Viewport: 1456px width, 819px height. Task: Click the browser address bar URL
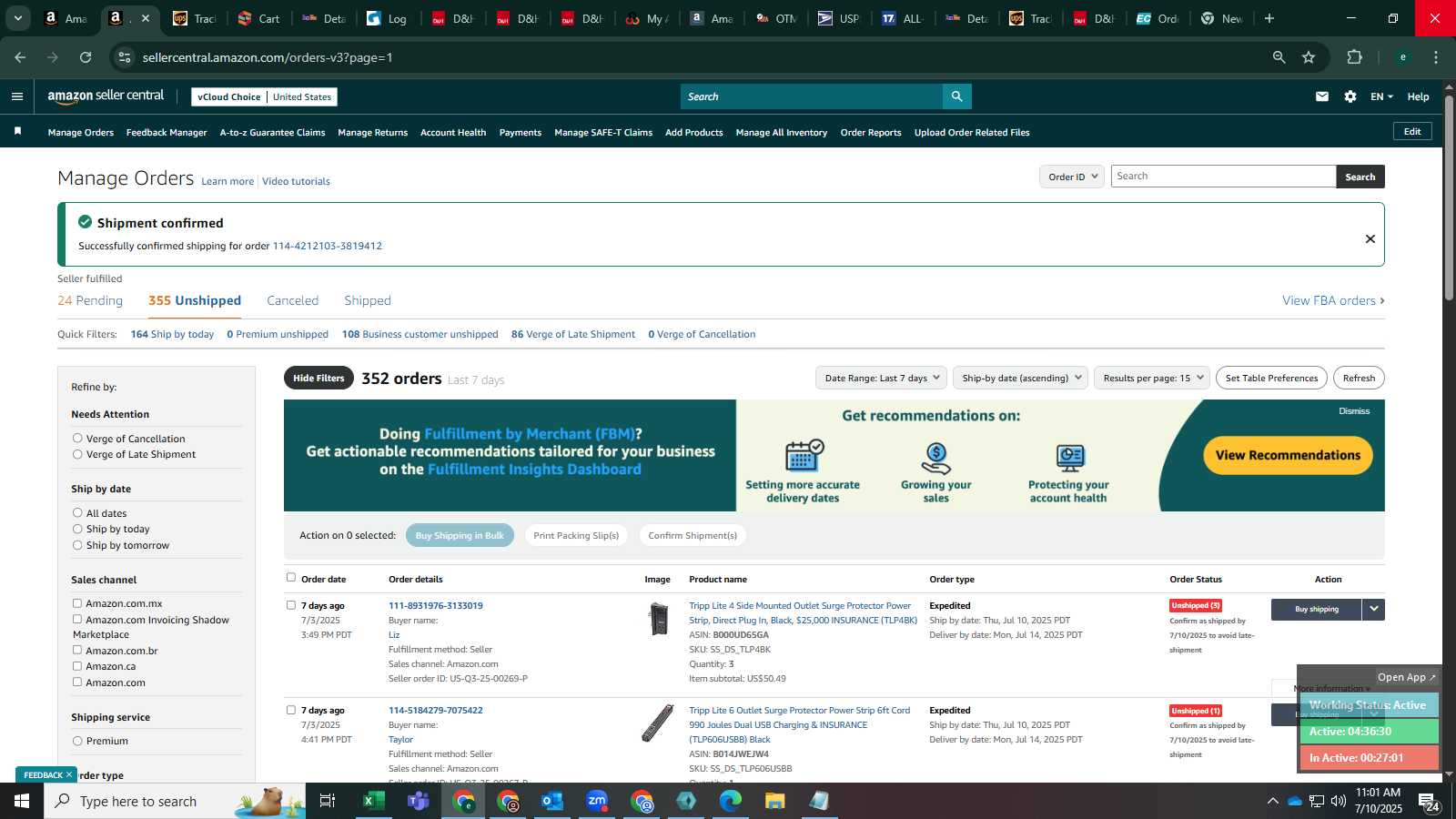[268, 57]
